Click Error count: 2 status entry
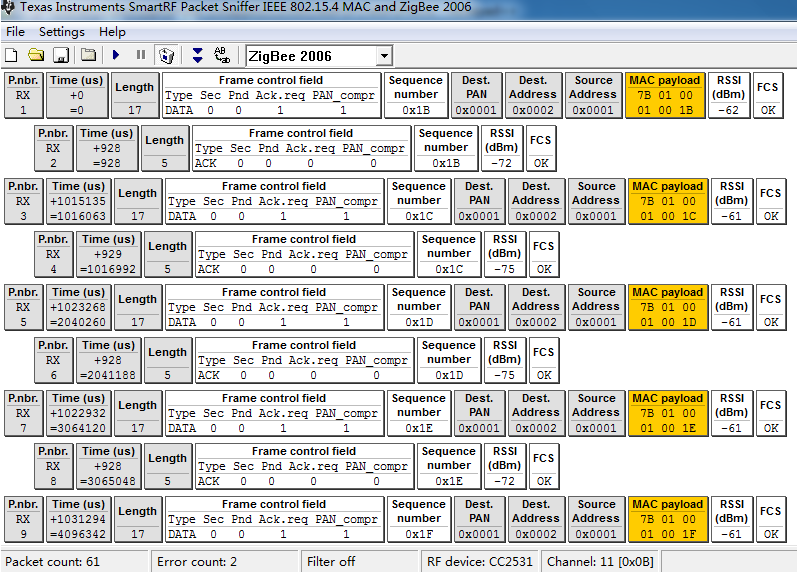Screen dimensions: 797x577 click(x=224, y=561)
